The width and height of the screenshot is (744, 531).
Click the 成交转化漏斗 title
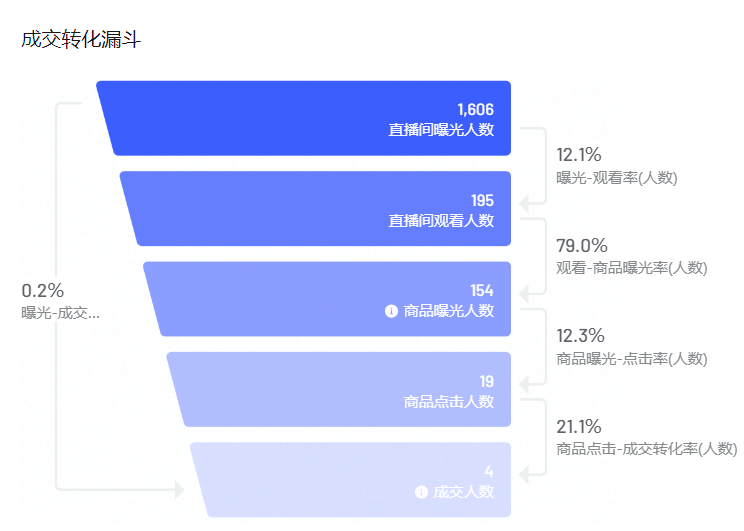tap(81, 41)
